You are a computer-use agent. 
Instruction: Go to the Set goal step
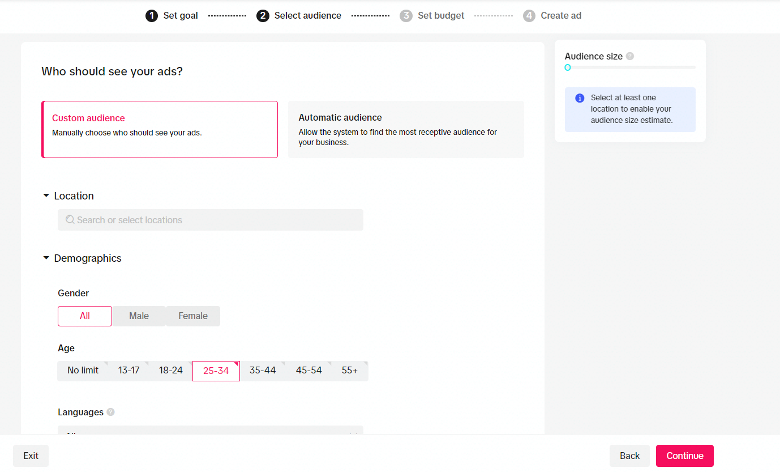click(172, 16)
